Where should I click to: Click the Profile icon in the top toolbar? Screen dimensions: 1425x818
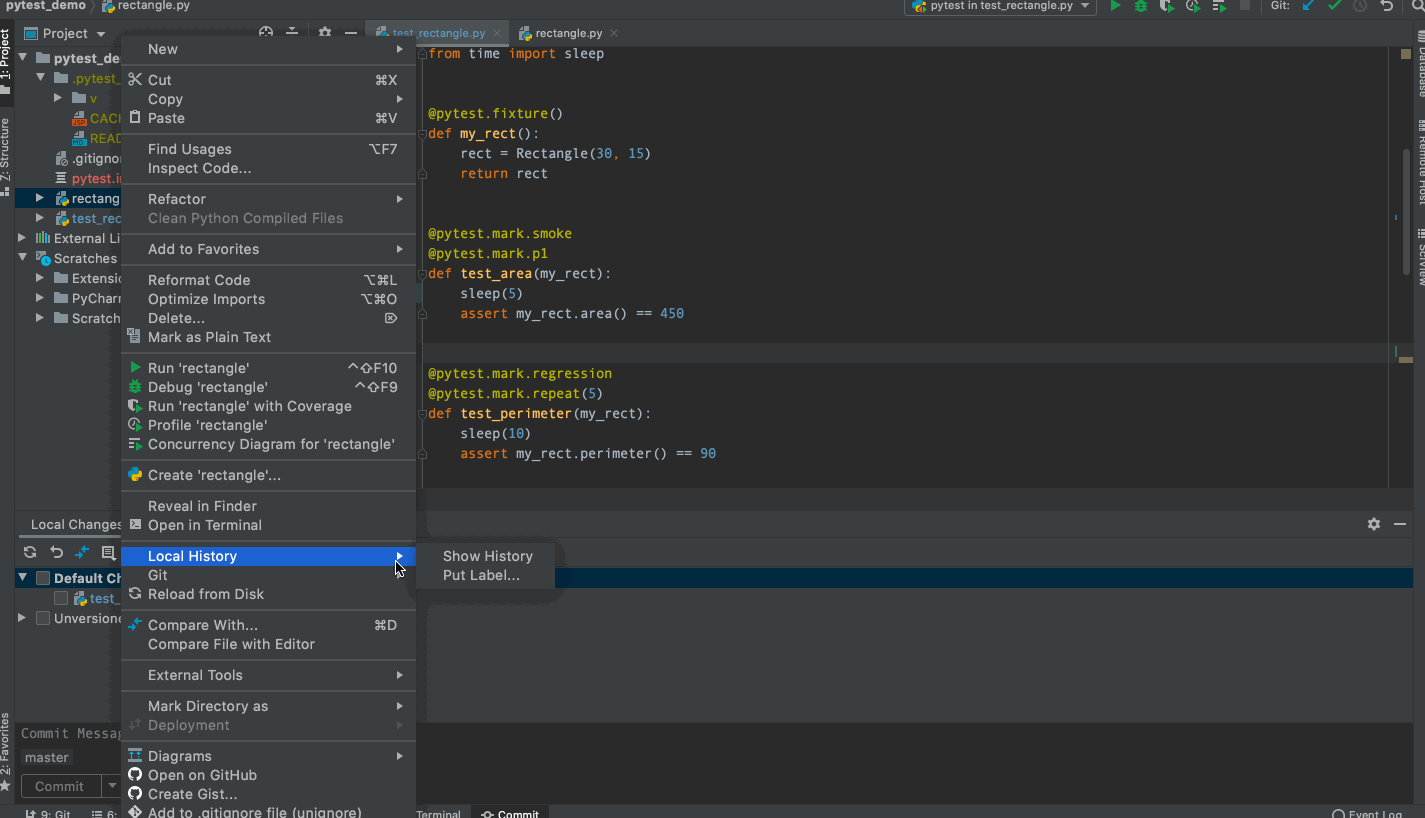[1193, 6]
